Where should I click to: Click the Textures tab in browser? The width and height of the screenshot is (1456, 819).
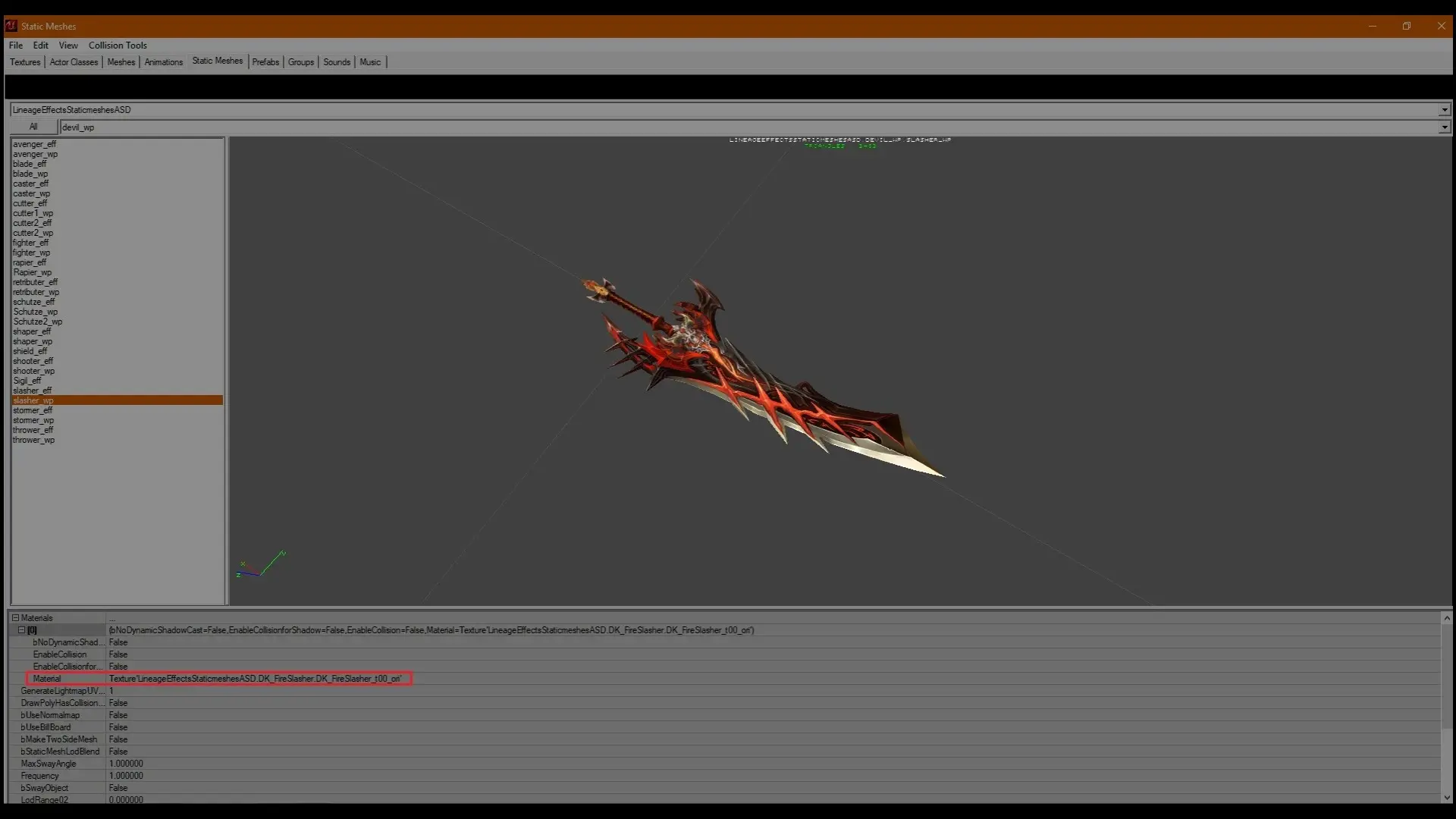pos(25,61)
